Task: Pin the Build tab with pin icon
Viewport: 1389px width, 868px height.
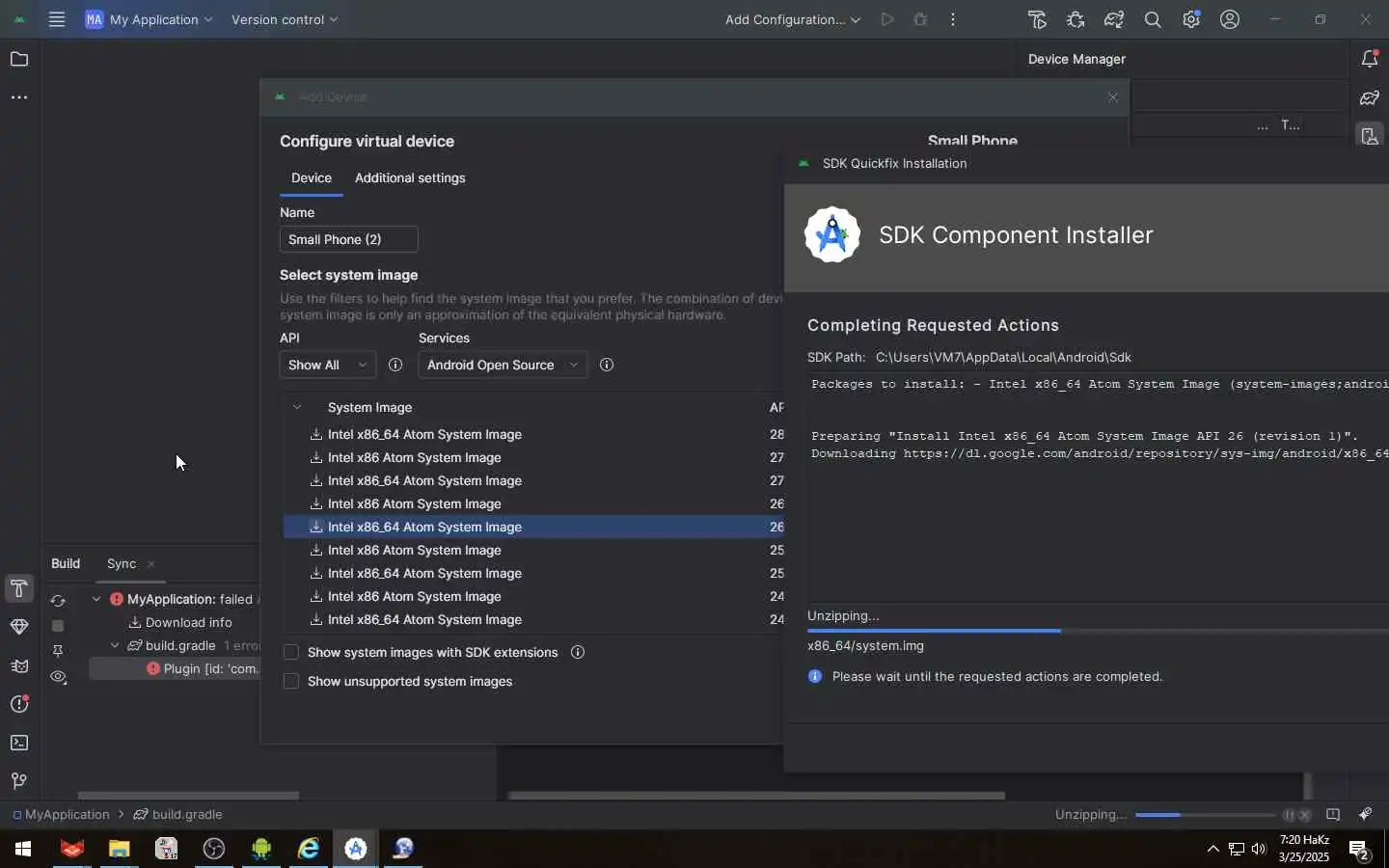Action: 58,652
